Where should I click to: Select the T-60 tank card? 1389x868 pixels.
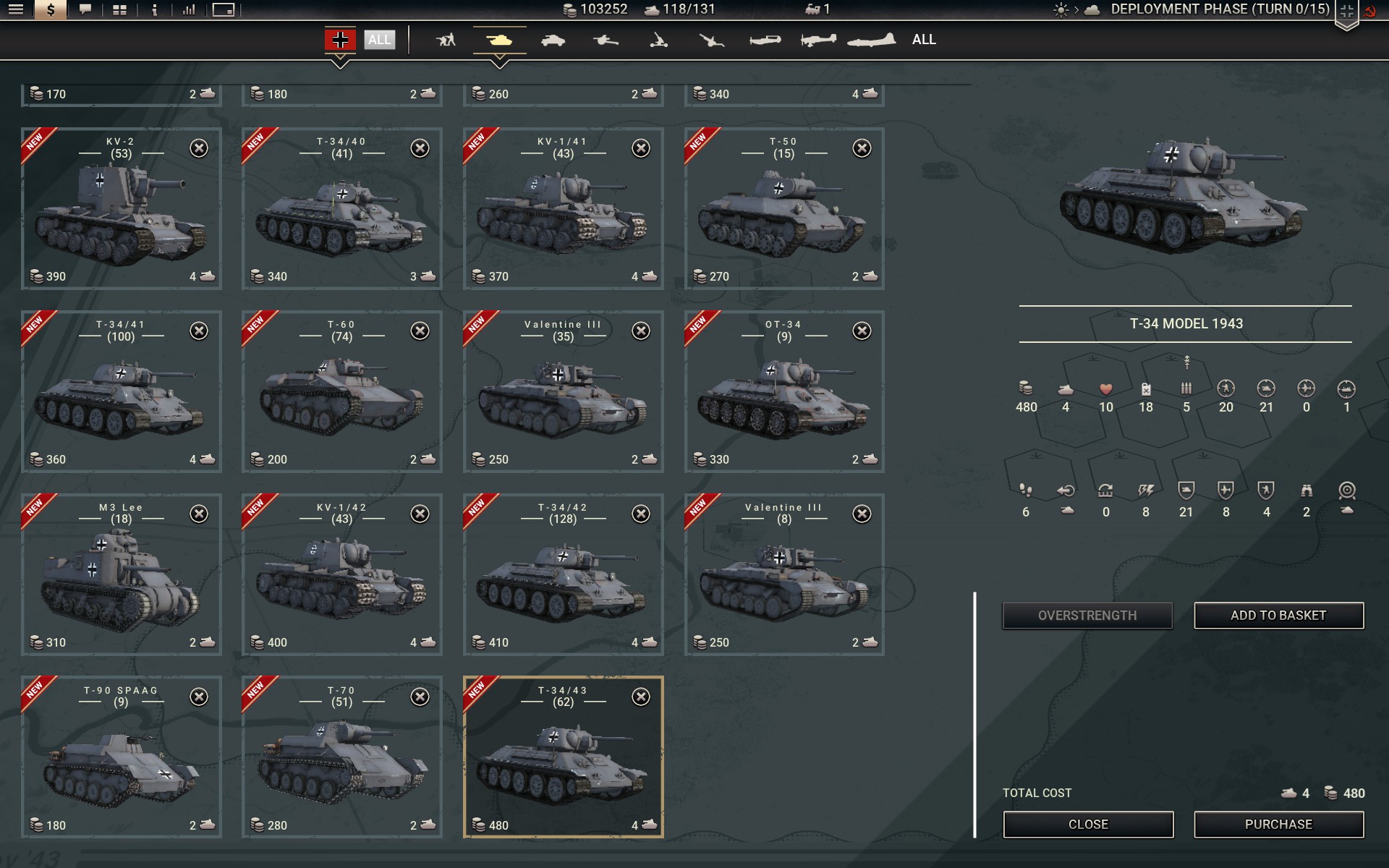(342, 392)
